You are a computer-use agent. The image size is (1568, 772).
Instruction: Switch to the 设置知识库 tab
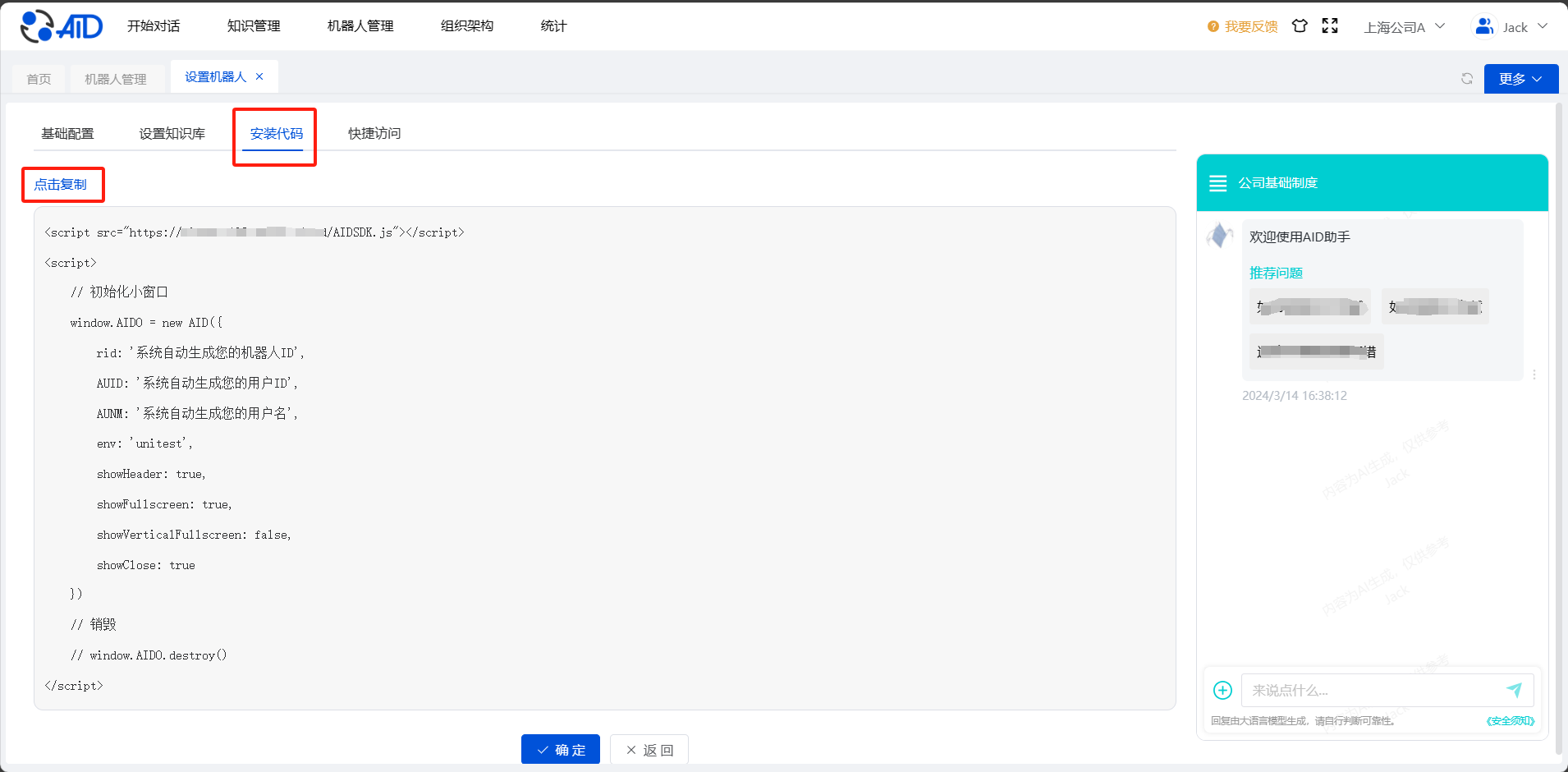tap(172, 133)
